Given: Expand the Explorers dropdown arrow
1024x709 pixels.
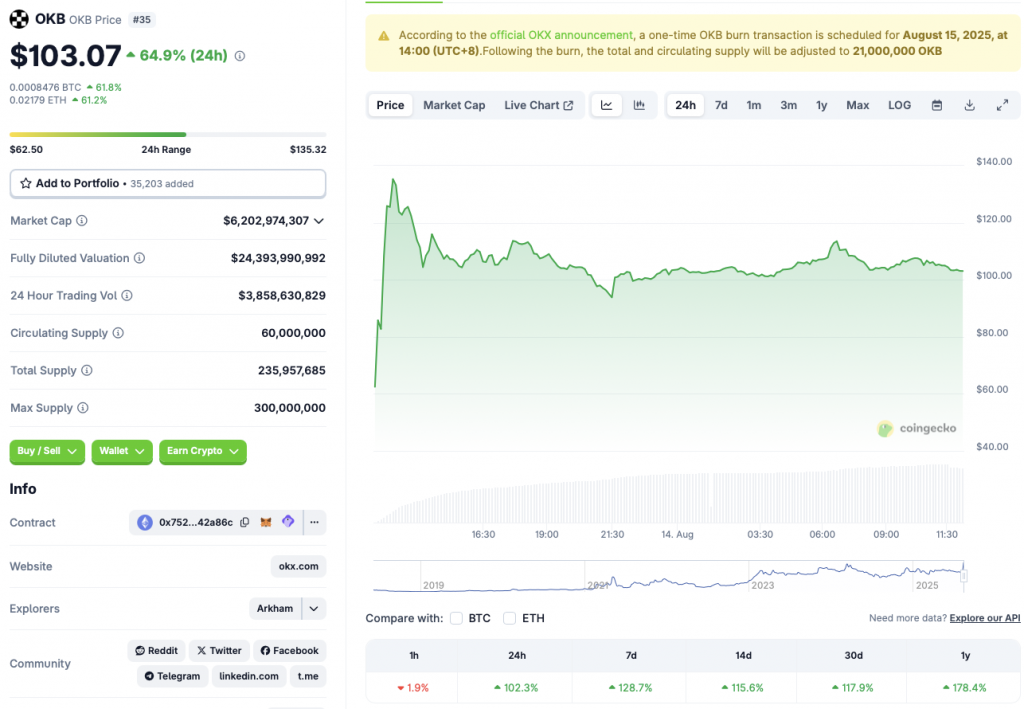Looking at the screenshot, I should click(314, 608).
